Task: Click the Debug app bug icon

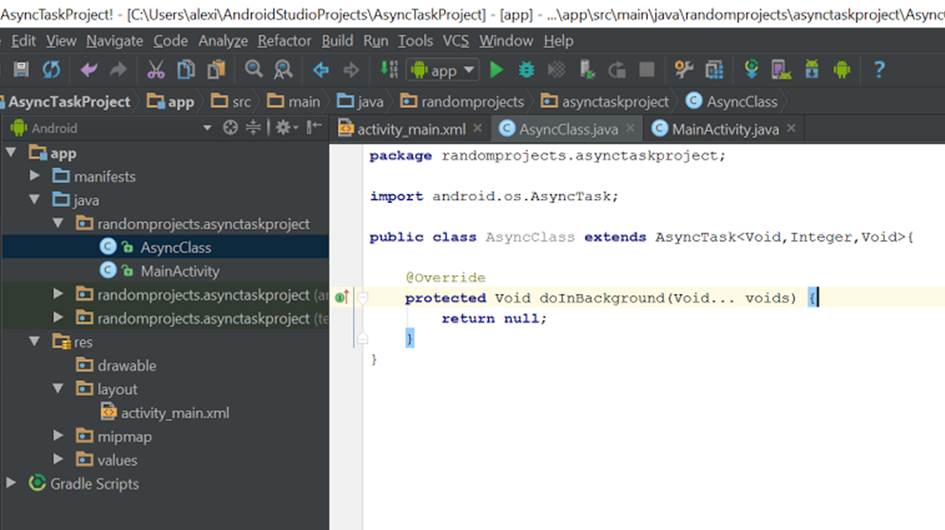Action: click(x=526, y=70)
